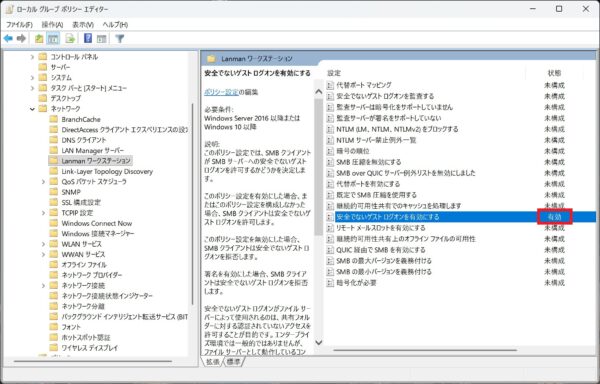Select the サーバー tree item
600x384 pixels.
click(60, 67)
